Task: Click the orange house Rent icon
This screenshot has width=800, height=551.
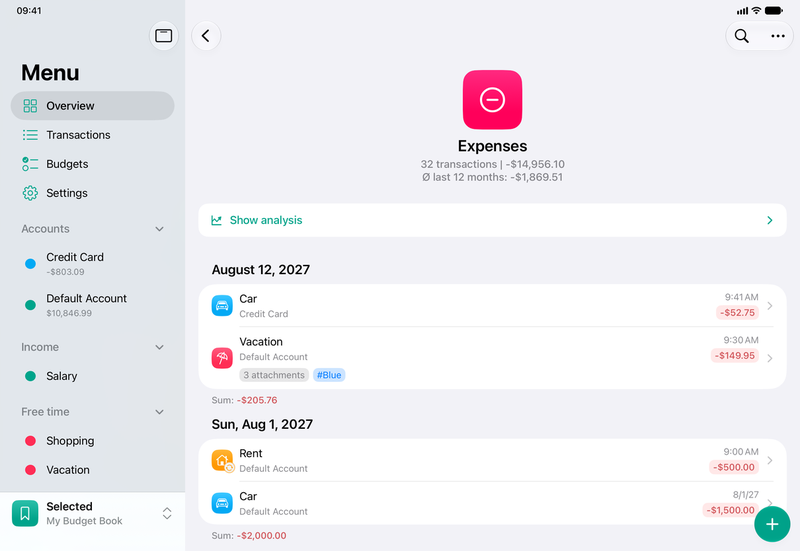Action: pyautogui.click(x=222, y=461)
